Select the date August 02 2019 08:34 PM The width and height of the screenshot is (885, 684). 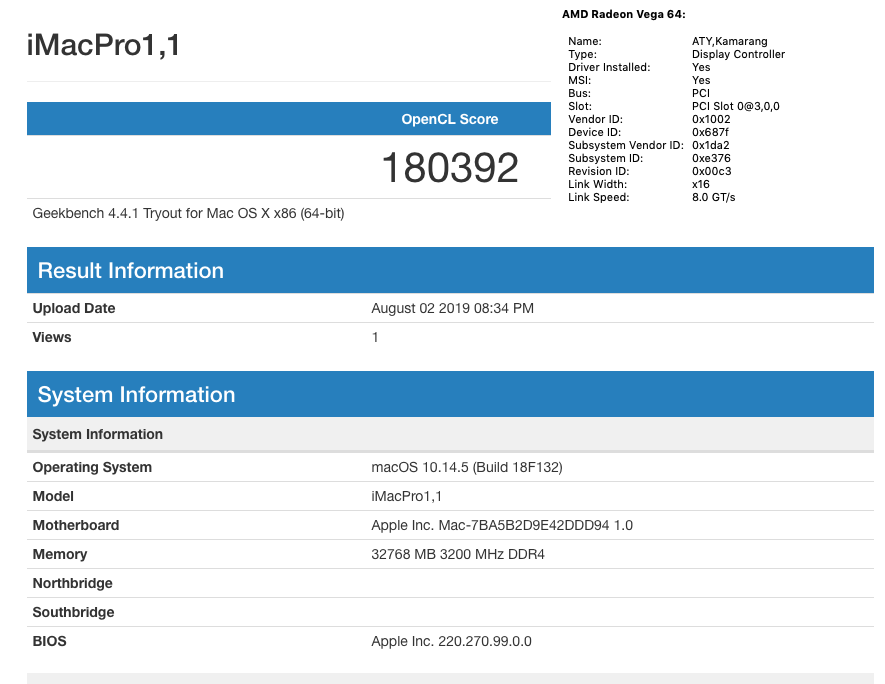point(452,308)
